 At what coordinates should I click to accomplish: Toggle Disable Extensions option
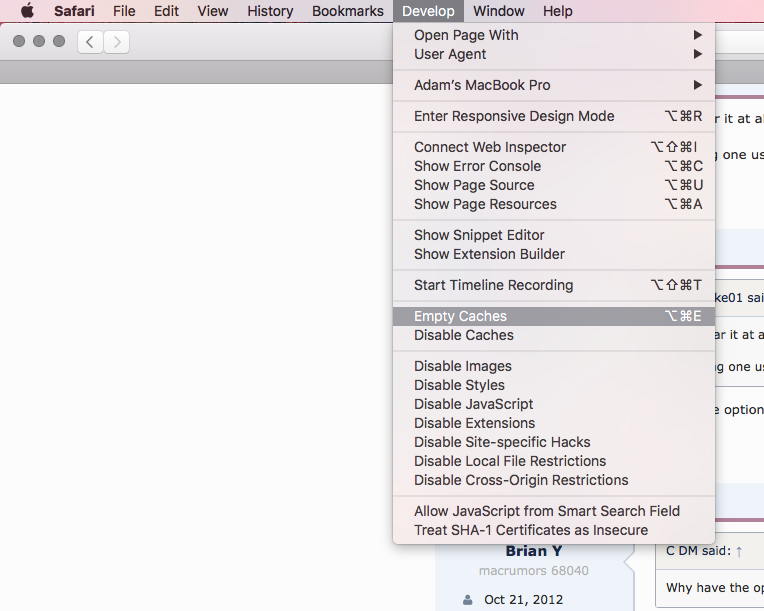point(554,423)
